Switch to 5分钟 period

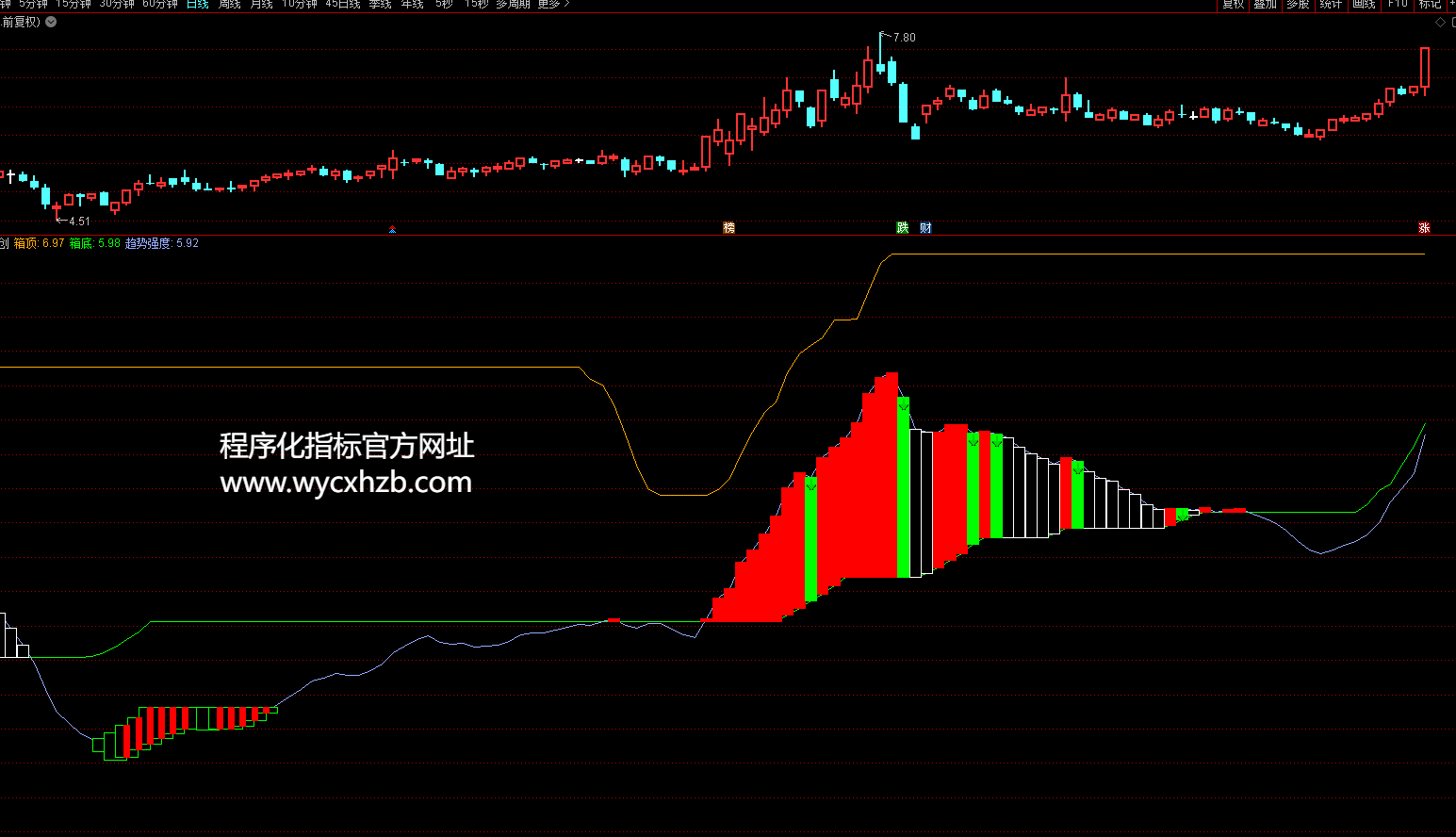tap(33, 4)
